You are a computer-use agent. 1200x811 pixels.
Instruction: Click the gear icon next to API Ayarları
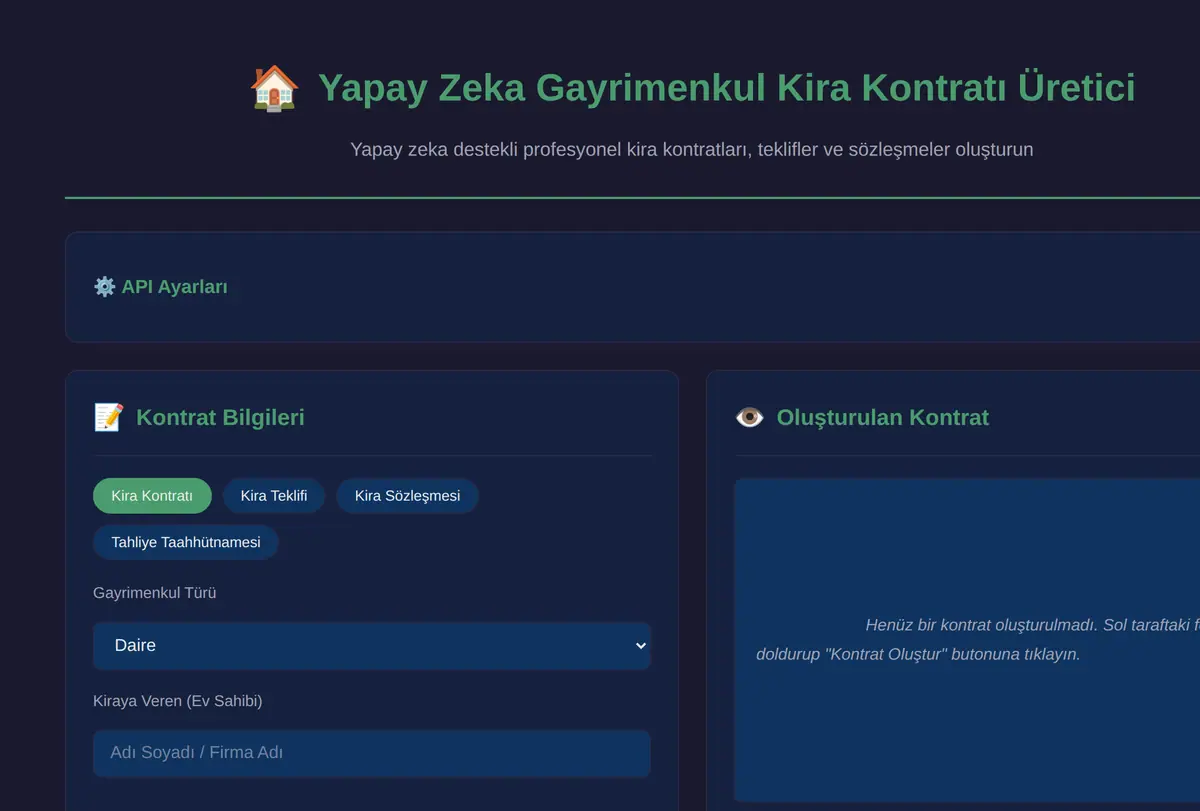point(104,287)
